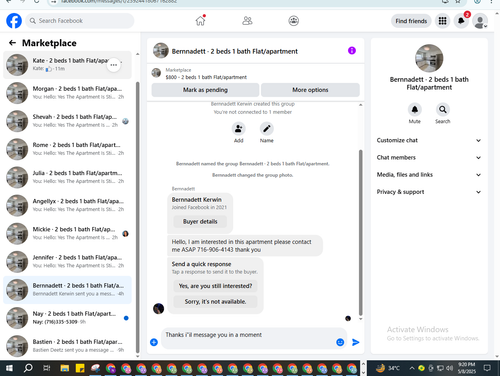This screenshot has height=376, width=500.
Task: Click the chat header Bernnadett title
Action: pos(235,51)
